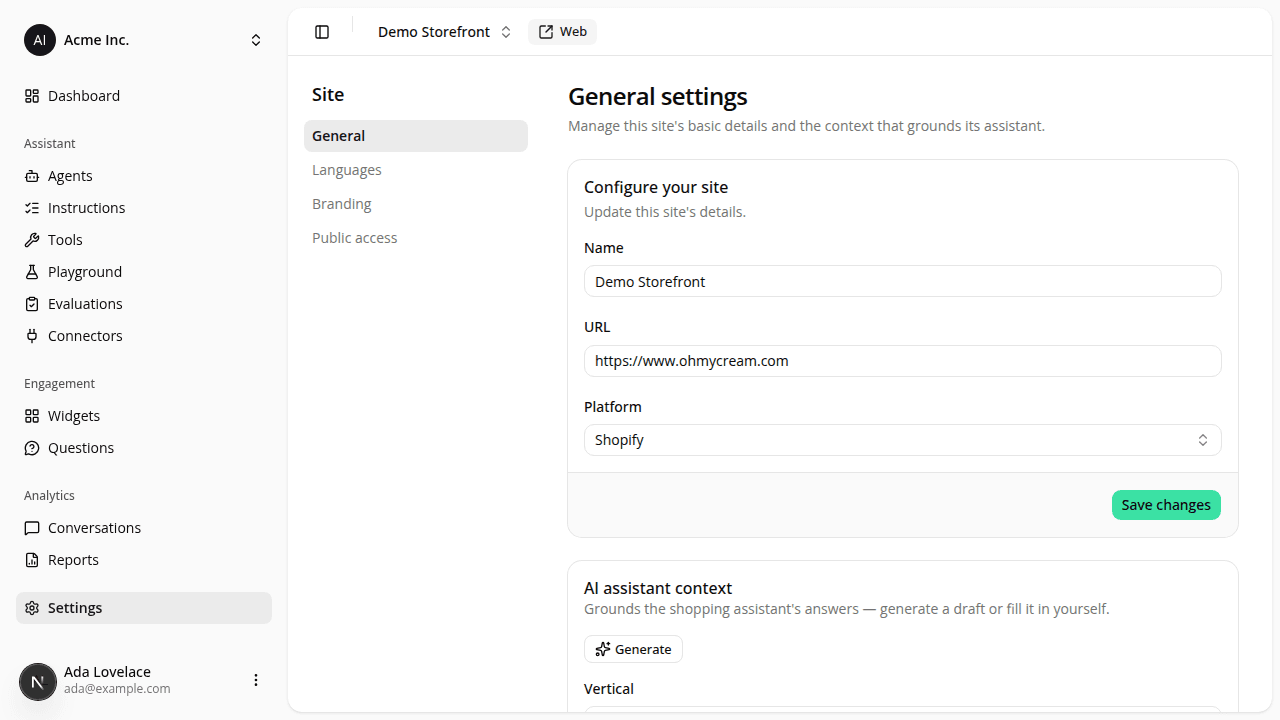1280x720 pixels.
Task: Open the Web storefront link
Action: [x=562, y=32]
